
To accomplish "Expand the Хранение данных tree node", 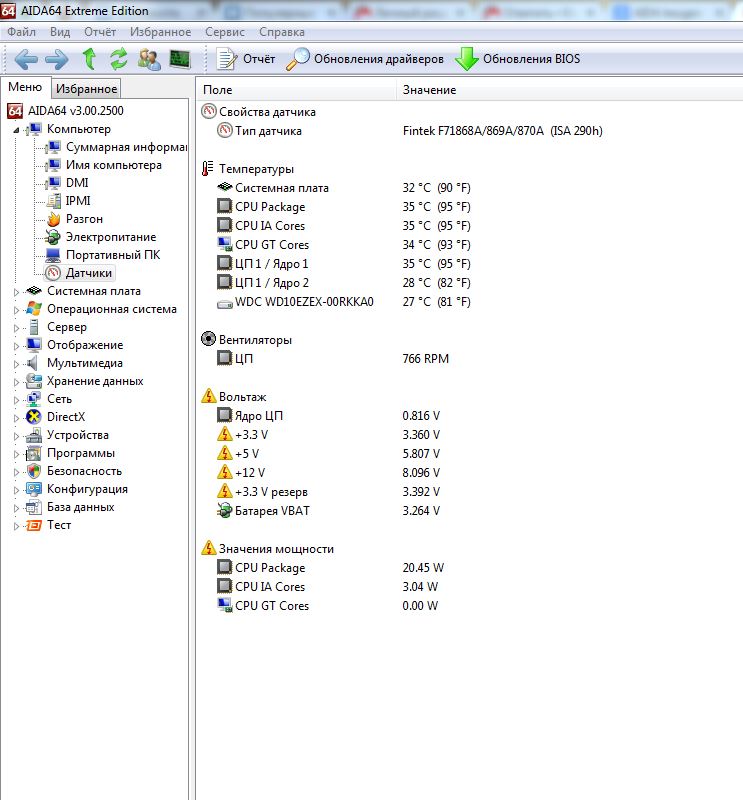I will 16,382.
